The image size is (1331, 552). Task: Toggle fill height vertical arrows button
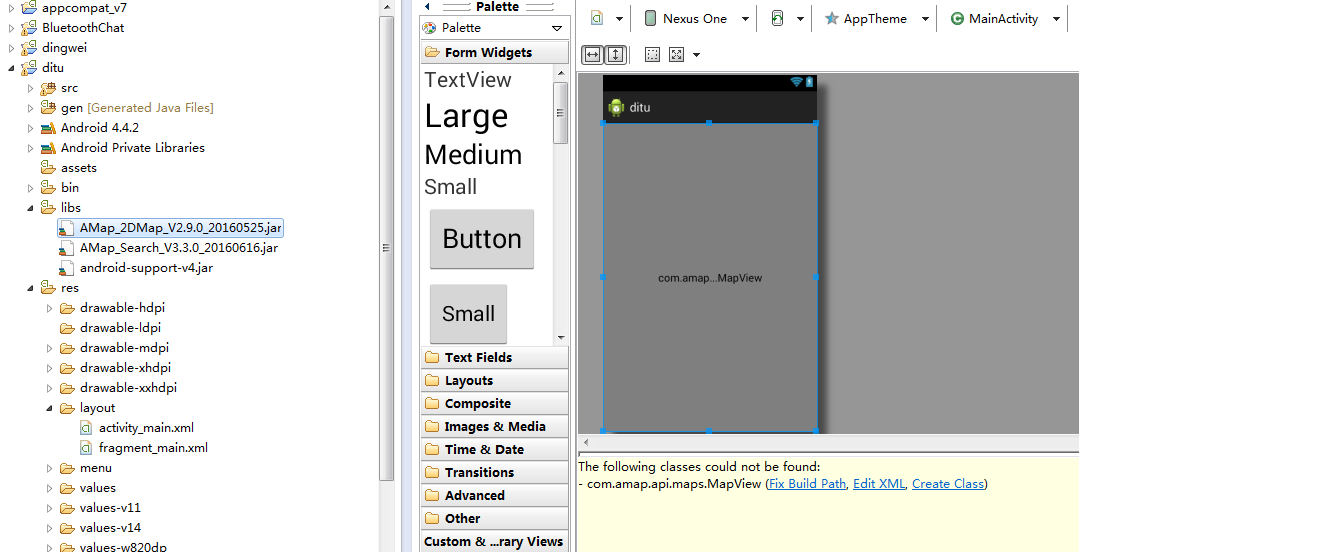coord(616,54)
